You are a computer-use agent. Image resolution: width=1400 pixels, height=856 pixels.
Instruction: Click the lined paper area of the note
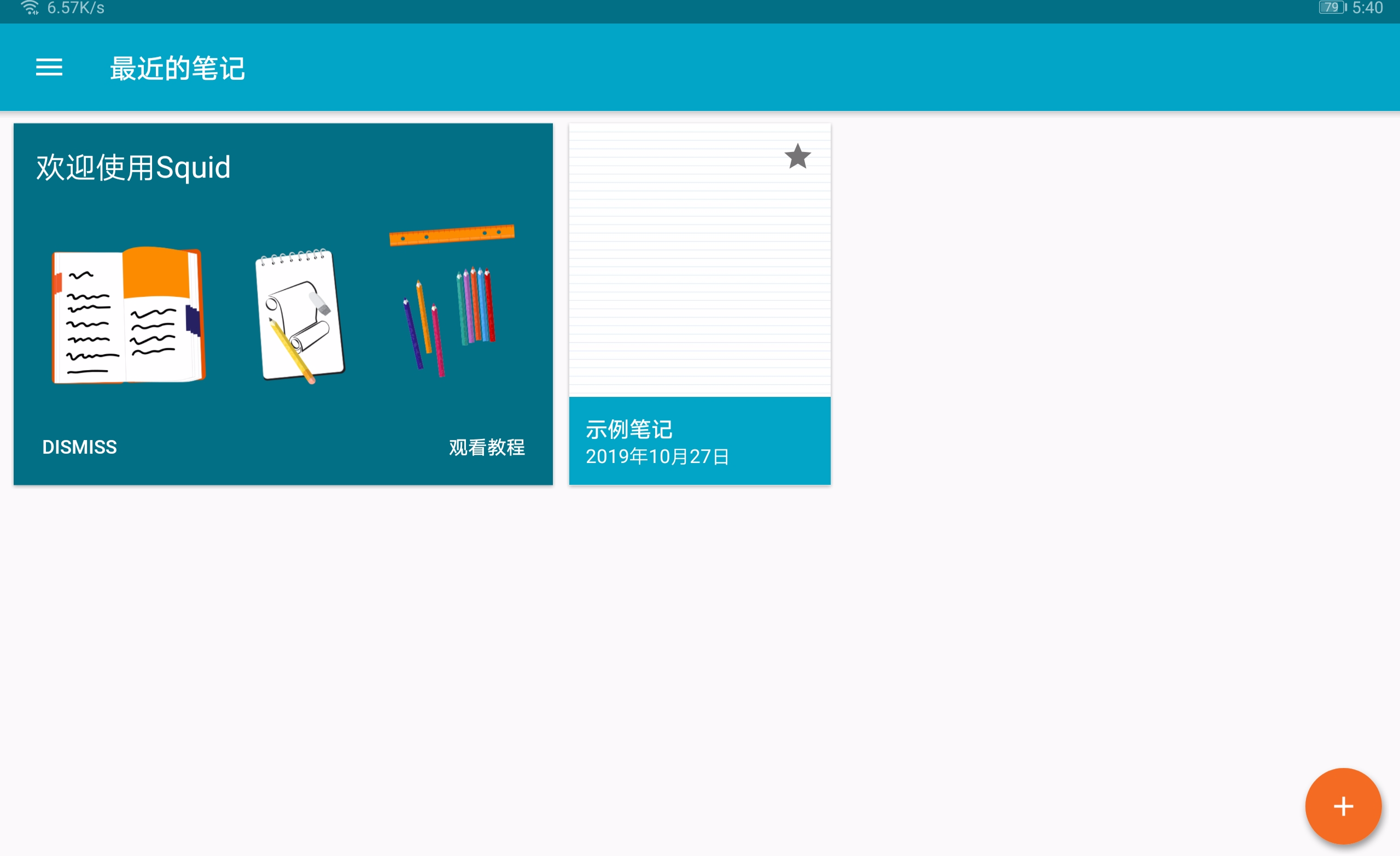[699, 256]
